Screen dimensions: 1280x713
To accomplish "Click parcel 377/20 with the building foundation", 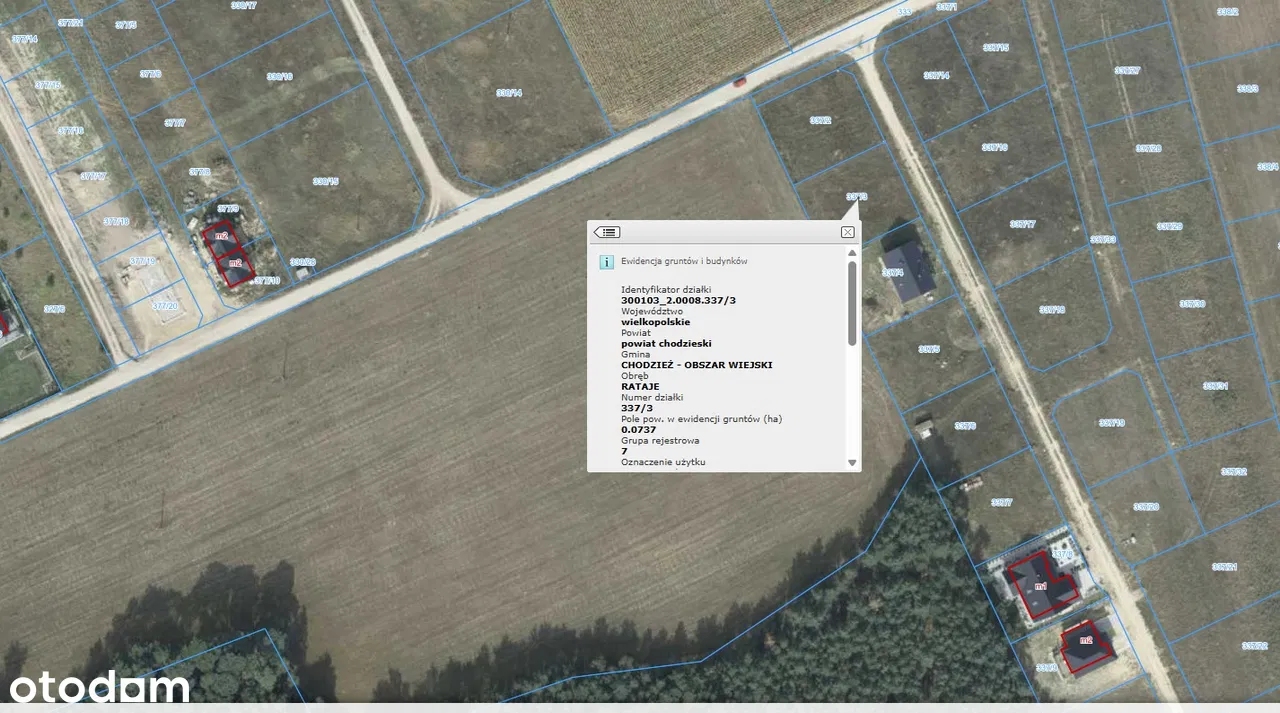I will [x=165, y=306].
